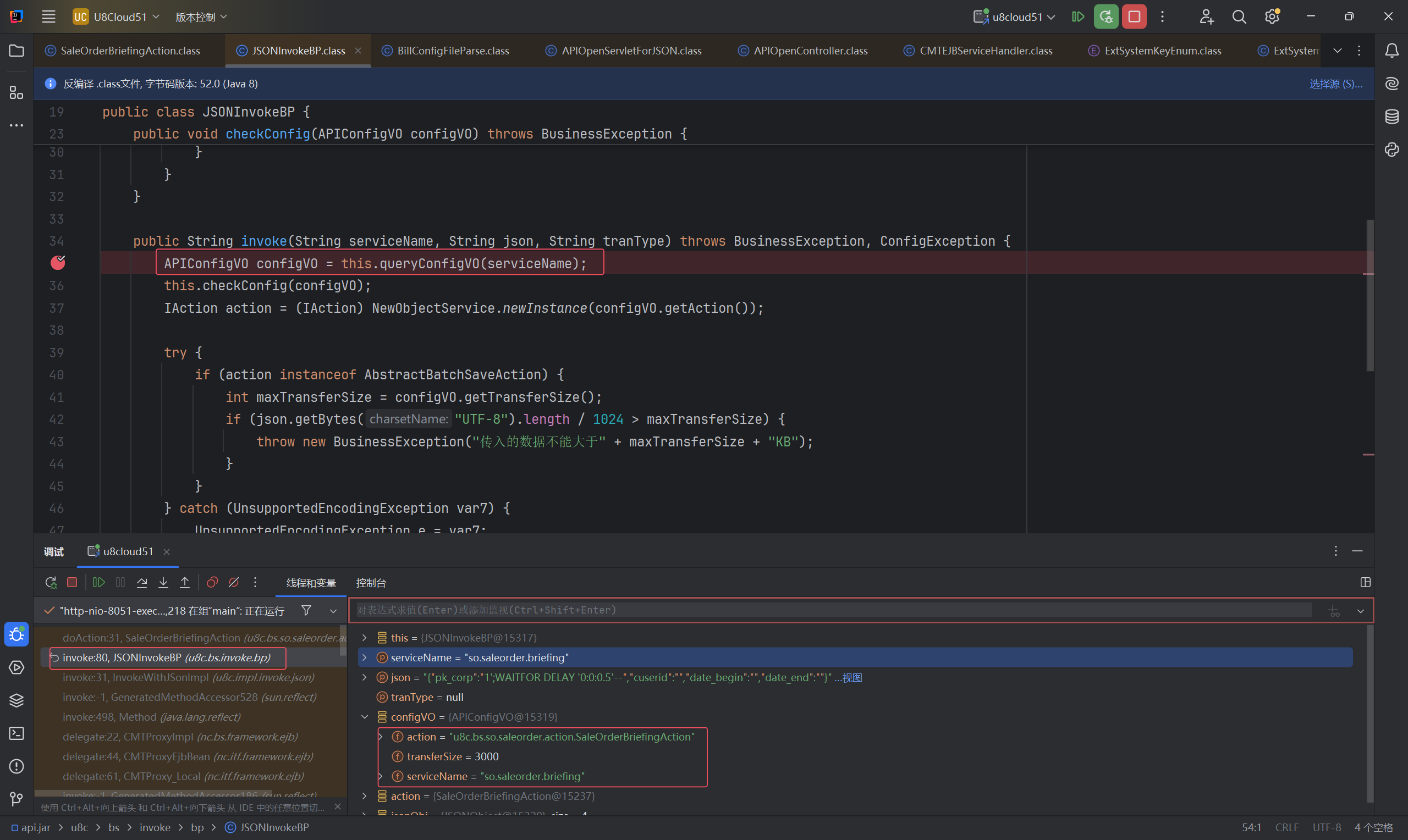
Task: Click the editor vertical scrollbar
Action: [x=1370, y=295]
